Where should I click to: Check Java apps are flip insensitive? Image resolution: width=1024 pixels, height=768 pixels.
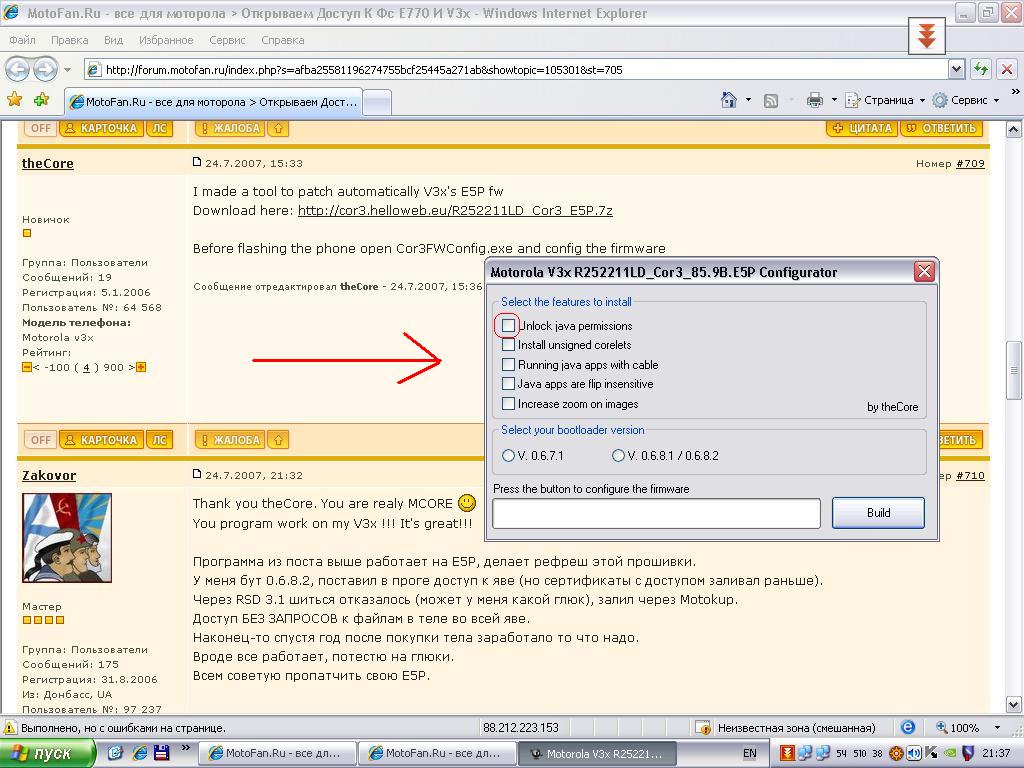pos(508,383)
